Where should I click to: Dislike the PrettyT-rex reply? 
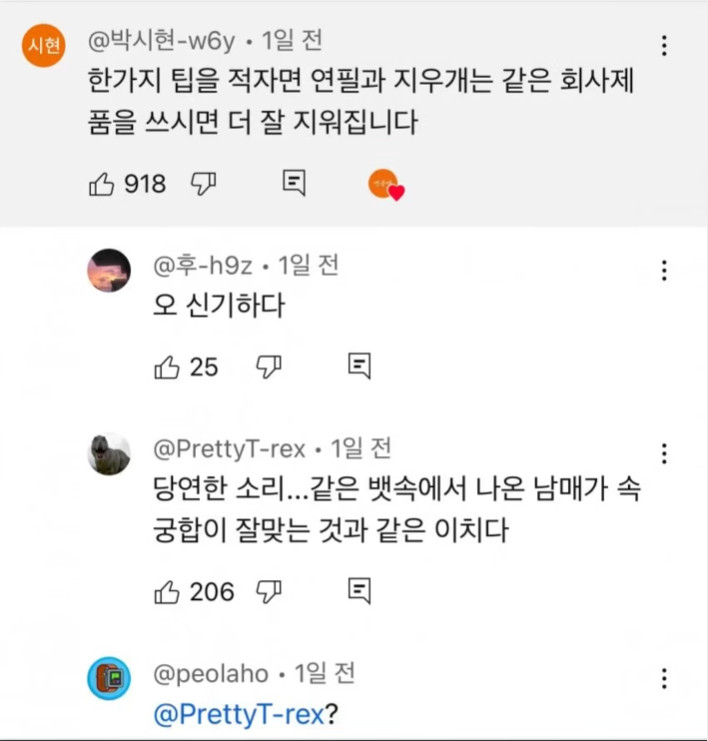click(268, 592)
